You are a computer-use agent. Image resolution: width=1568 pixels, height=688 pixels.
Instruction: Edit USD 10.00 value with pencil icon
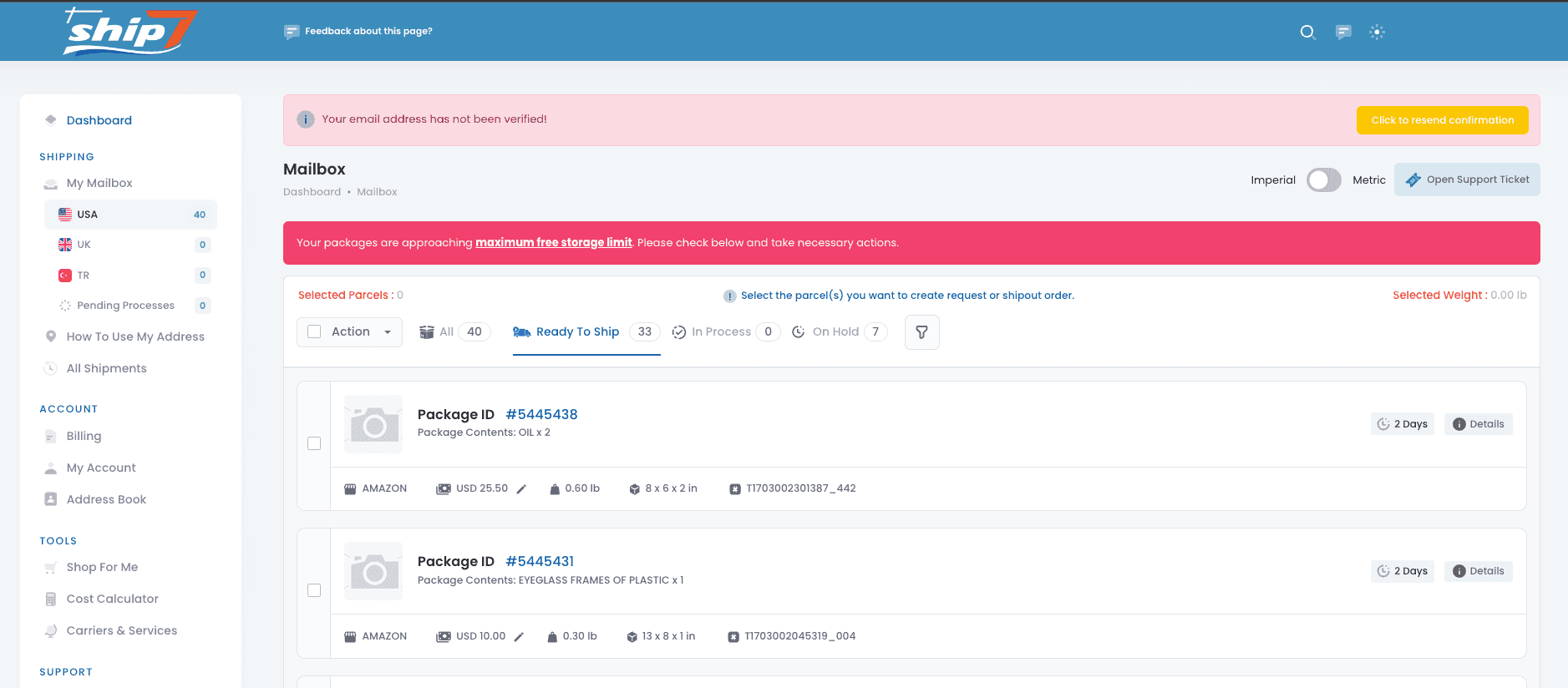[x=519, y=637]
